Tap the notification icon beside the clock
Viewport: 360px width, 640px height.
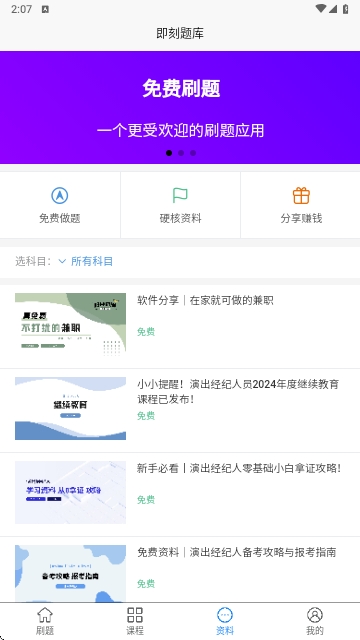tap(45, 9)
